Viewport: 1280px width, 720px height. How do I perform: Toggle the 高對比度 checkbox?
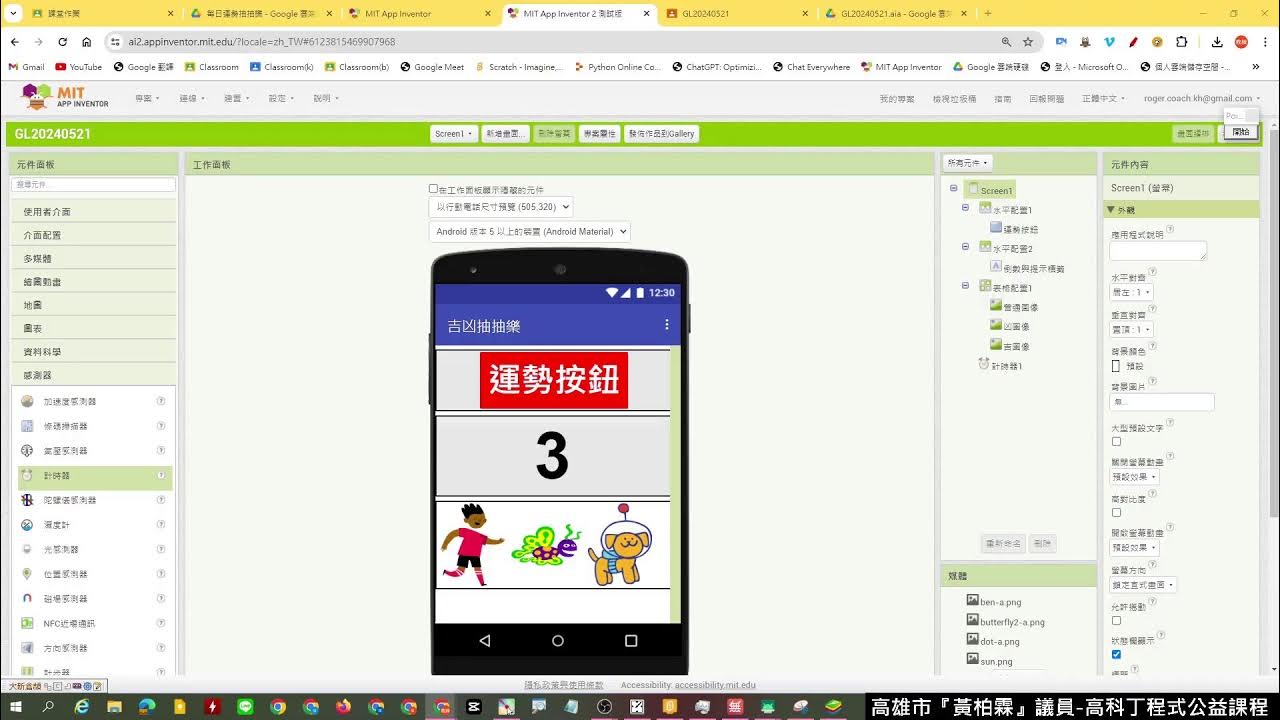click(x=1116, y=512)
